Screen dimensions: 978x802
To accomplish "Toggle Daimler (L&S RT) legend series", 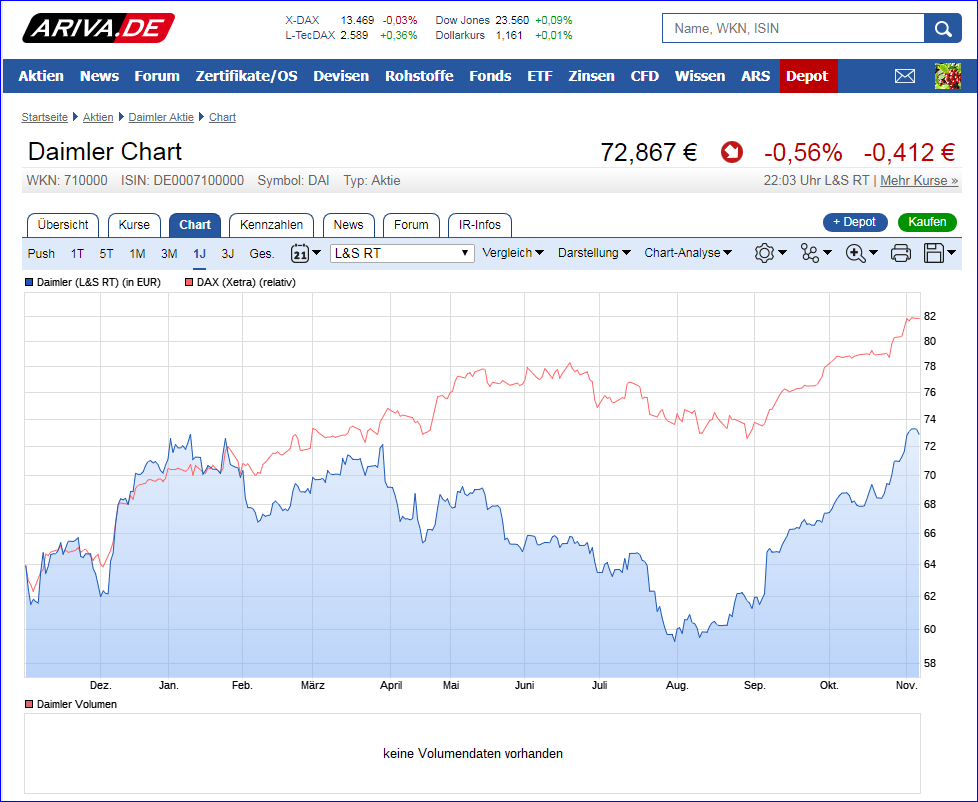I will (x=93, y=283).
